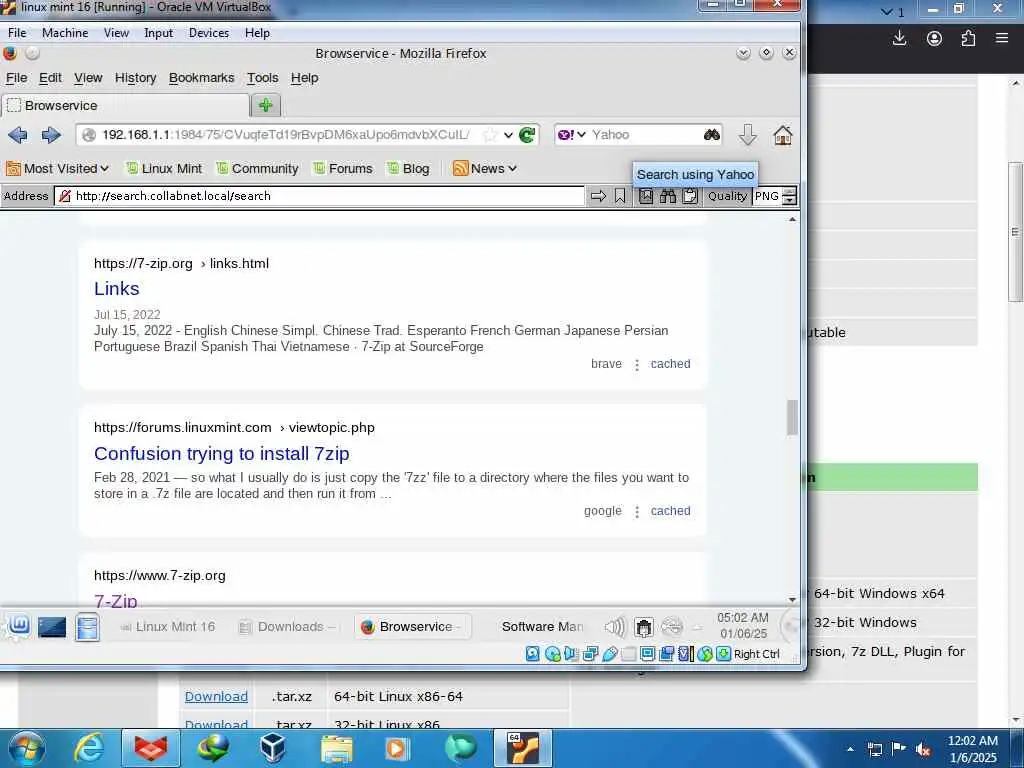Click host browser extensions puzzle icon
Viewport: 1024px width, 768px height.
(968, 39)
